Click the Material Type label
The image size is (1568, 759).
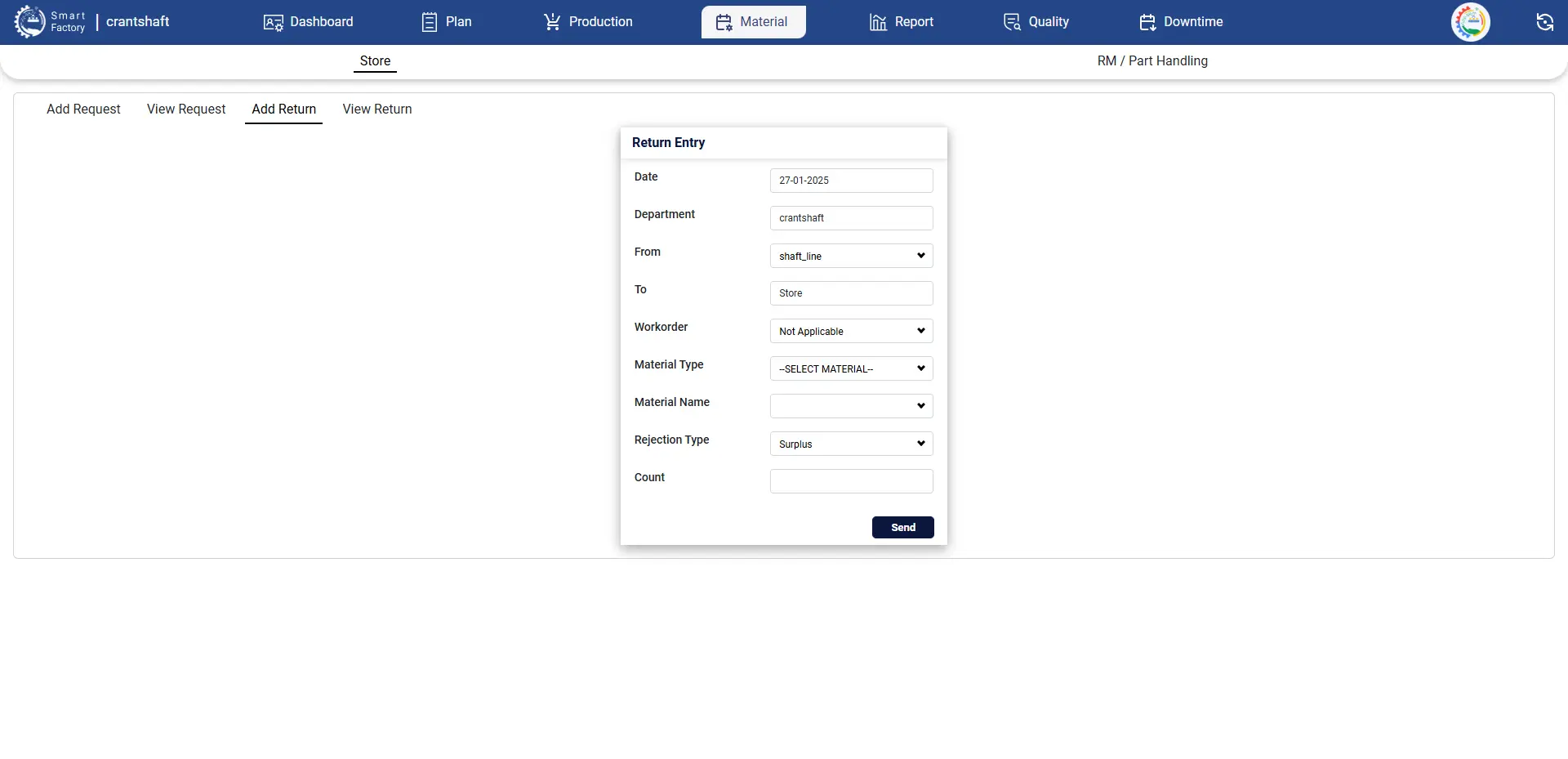669,365
